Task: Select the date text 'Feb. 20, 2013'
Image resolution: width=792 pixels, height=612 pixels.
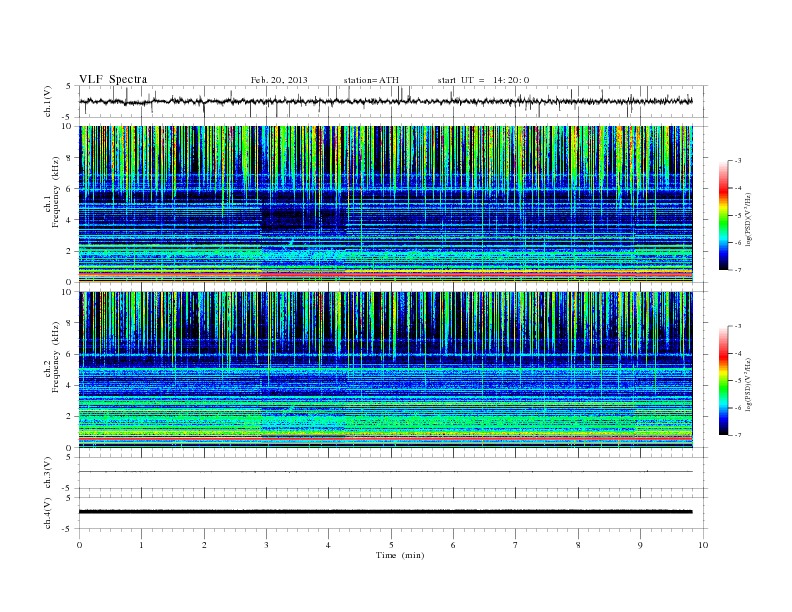Action: pyautogui.click(x=279, y=80)
